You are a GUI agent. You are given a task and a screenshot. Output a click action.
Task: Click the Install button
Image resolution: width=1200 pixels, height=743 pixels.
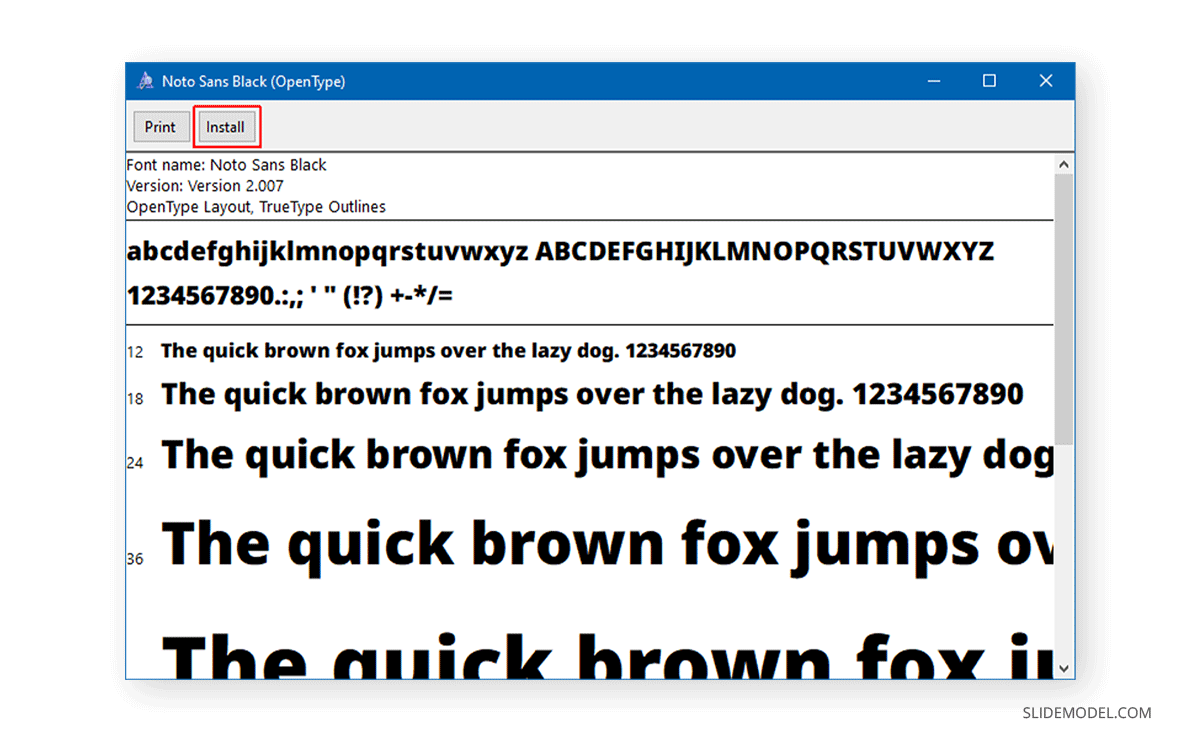[x=226, y=127]
